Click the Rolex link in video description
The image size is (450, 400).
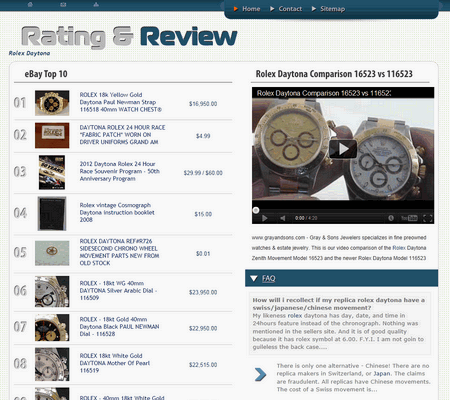pyautogui.click(x=399, y=248)
